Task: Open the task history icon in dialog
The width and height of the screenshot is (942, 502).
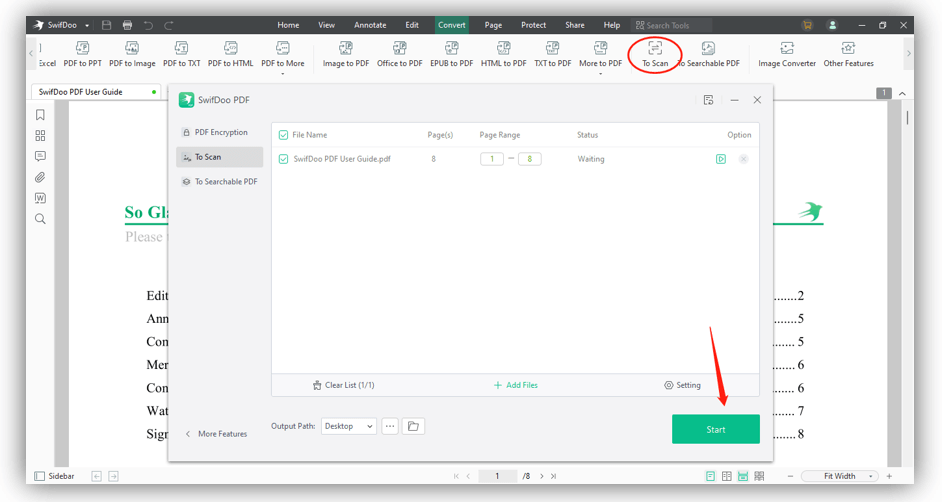Action: pos(708,100)
